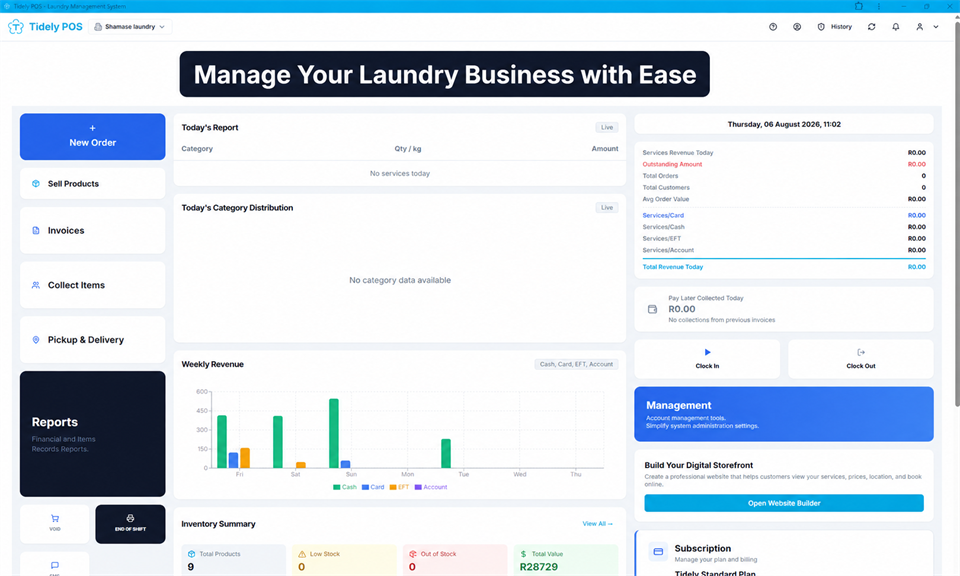Click the Outstanding Amount row
The height and width of the screenshot is (576, 960).
[x=784, y=164]
